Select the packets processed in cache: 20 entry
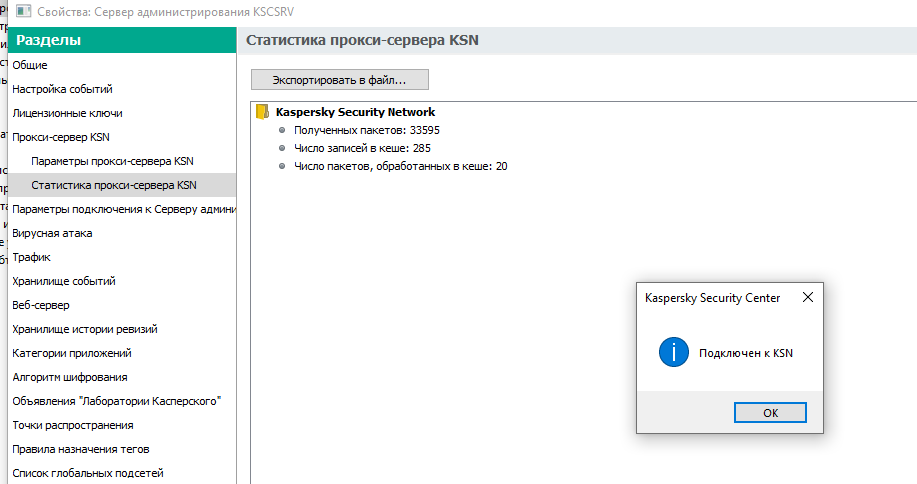The image size is (917, 484). coord(401,166)
